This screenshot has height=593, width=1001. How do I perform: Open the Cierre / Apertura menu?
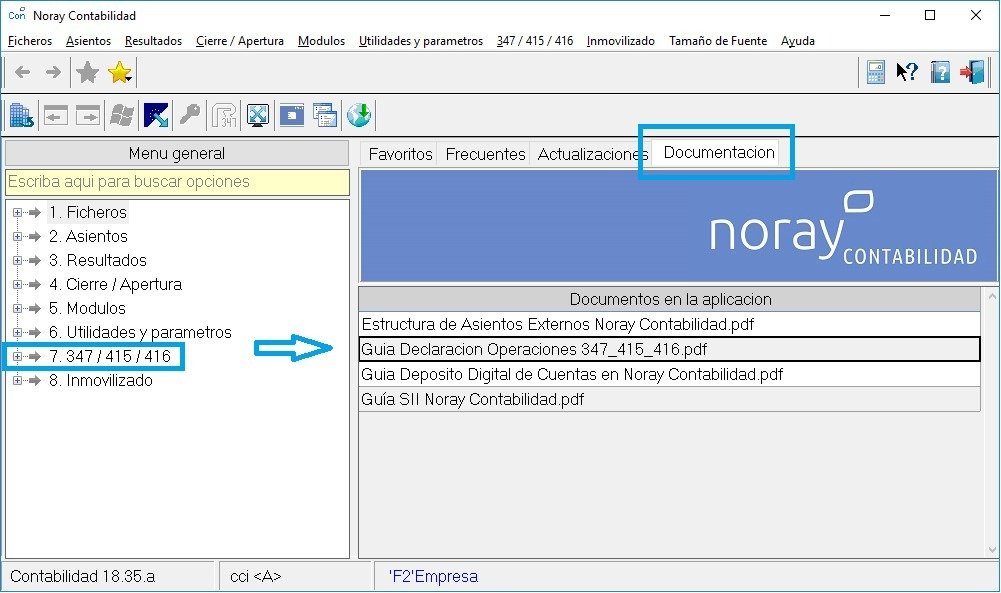[240, 41]
